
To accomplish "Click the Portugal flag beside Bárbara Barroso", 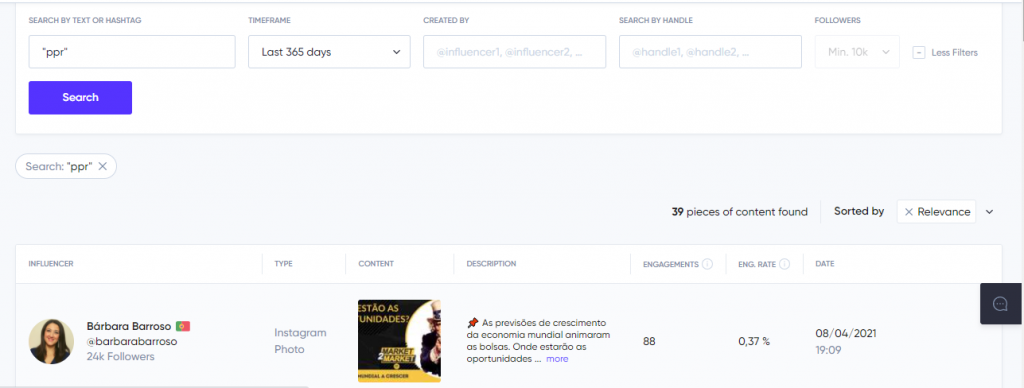I will (182, 326).
